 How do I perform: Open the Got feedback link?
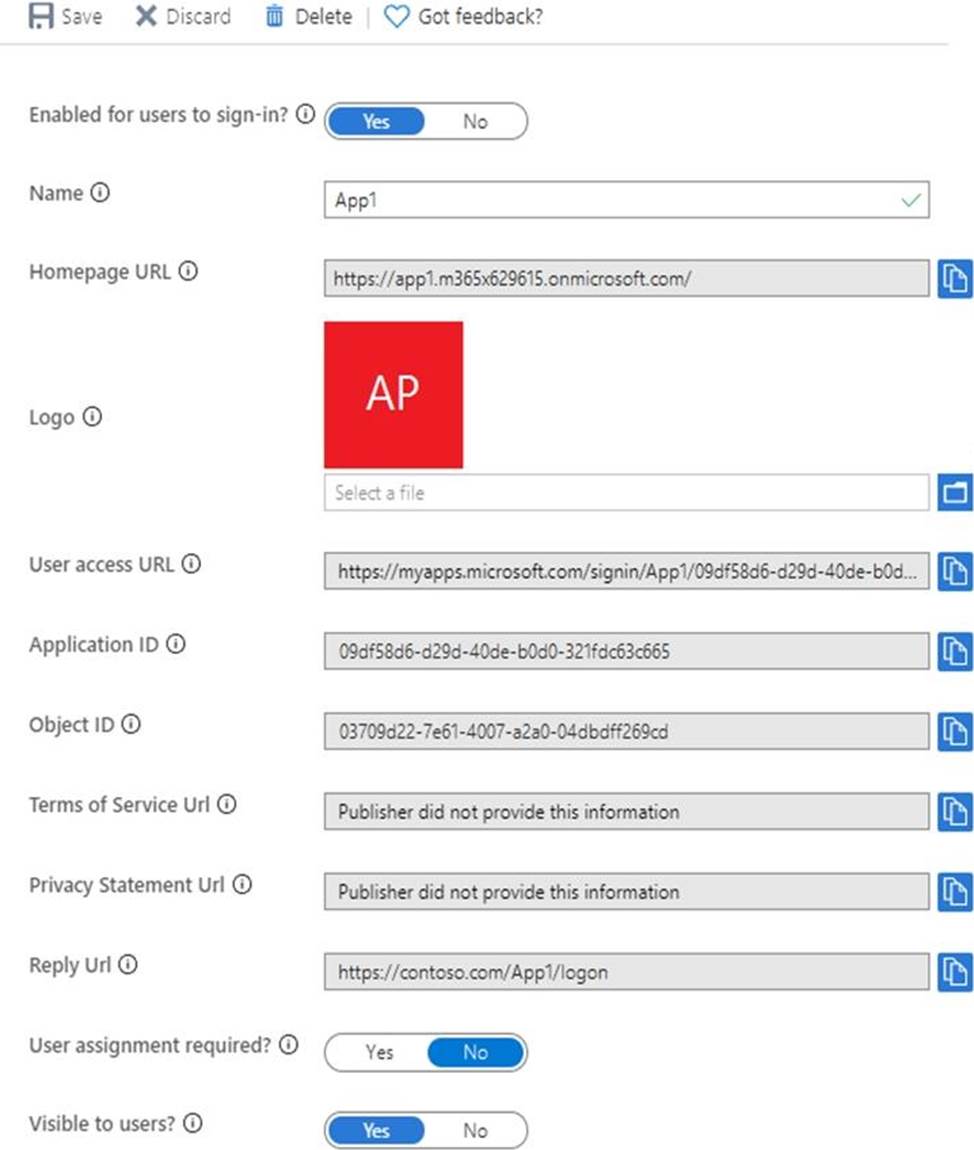click(x=464, y=17)
